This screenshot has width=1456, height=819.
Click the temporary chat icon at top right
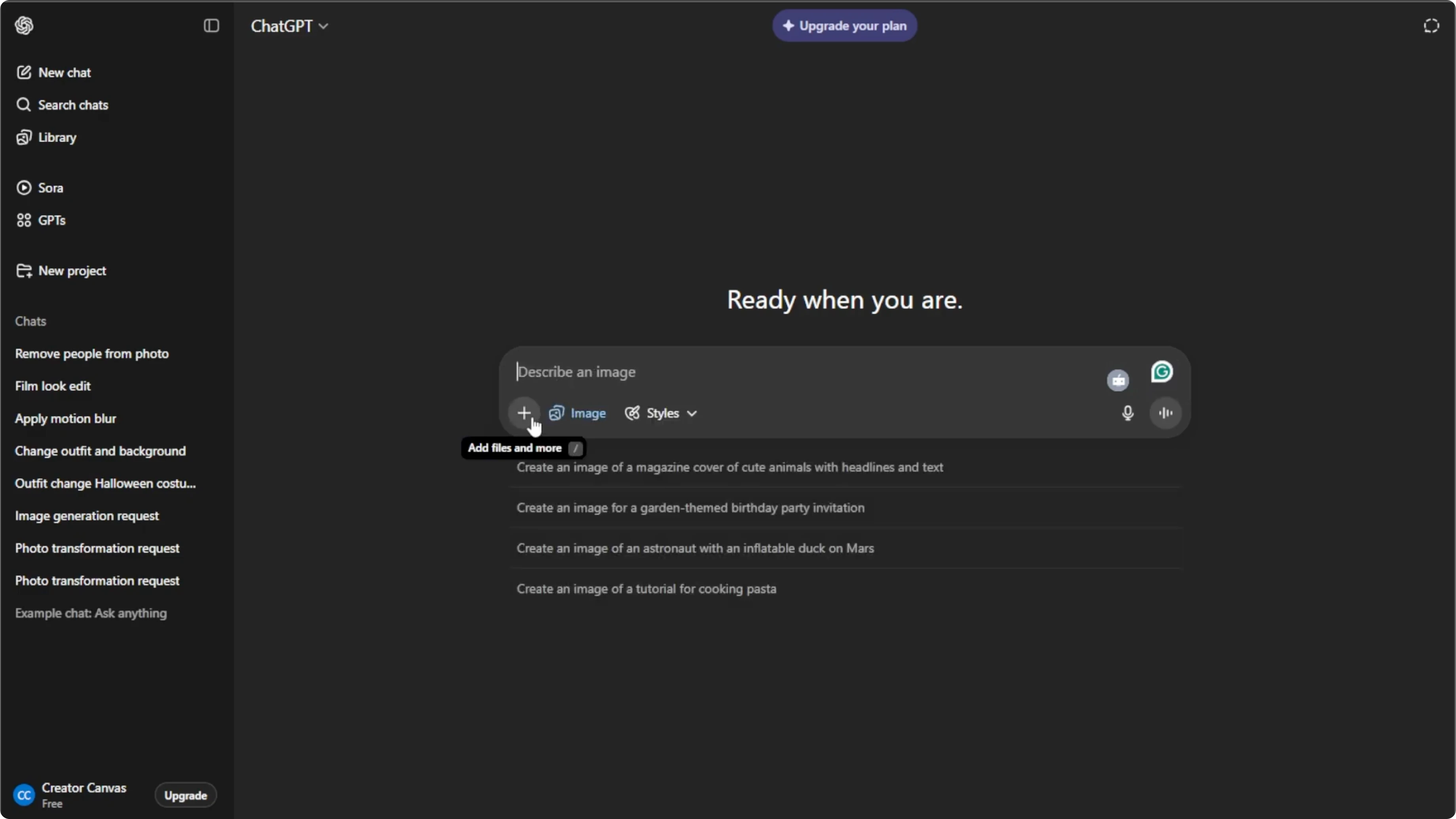click(x=1431, y=26)
